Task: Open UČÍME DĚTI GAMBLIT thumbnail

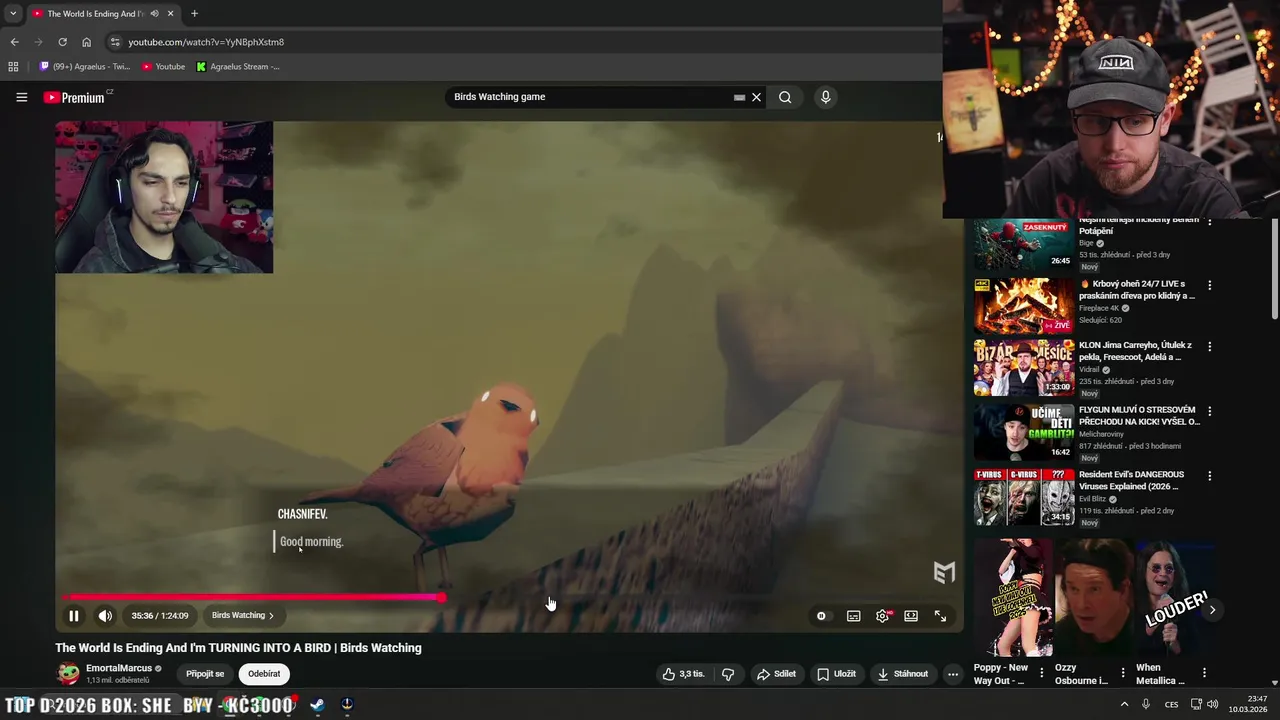Action: (x=1024, y=431)
